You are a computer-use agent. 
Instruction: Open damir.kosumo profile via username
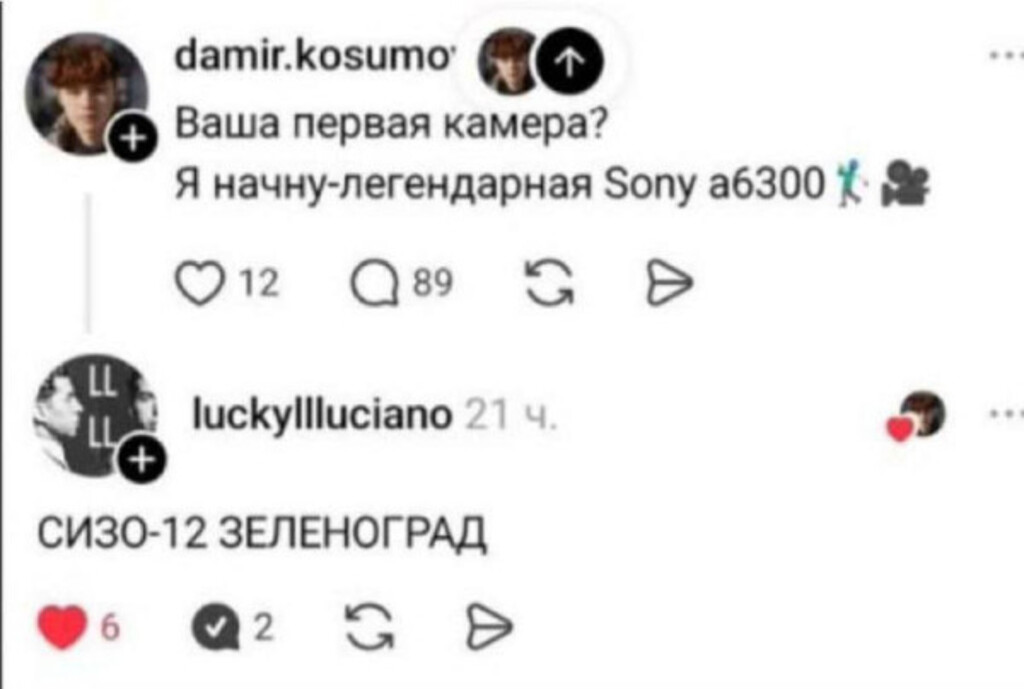pos(313,59)
